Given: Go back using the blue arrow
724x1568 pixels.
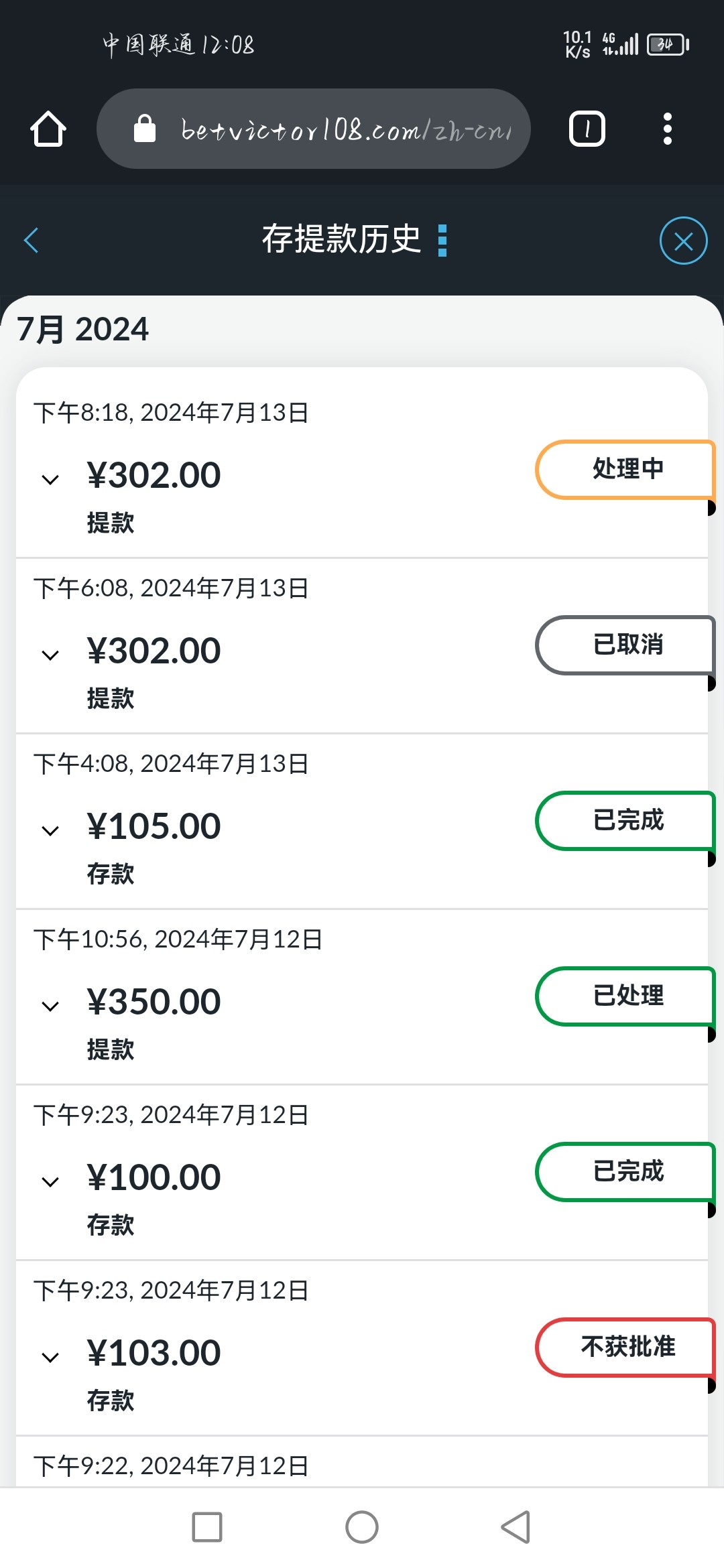Looking at the screenshot, I should click(x=32, y=241).
